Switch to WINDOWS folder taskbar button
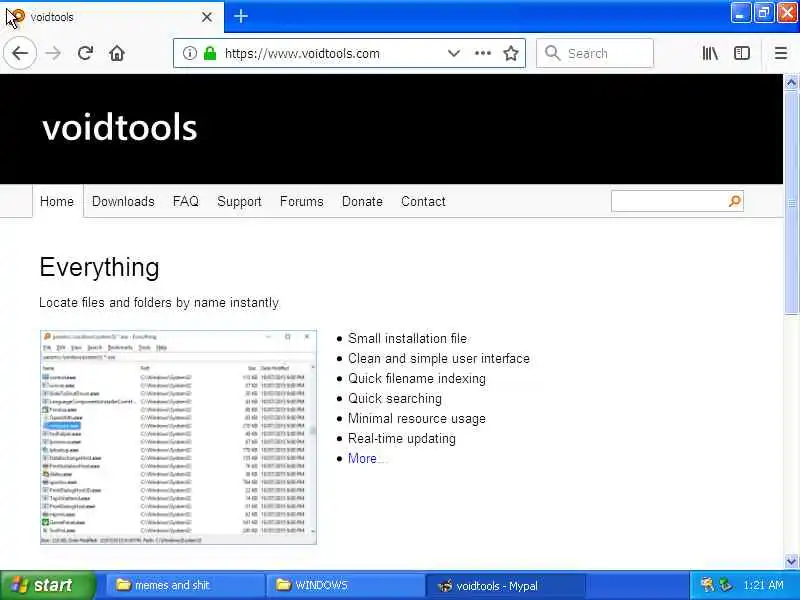 345,585
